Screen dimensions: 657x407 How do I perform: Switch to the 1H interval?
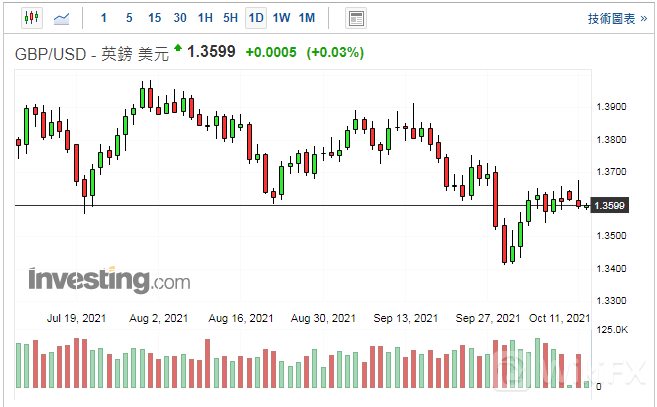[x=205, y=18]
